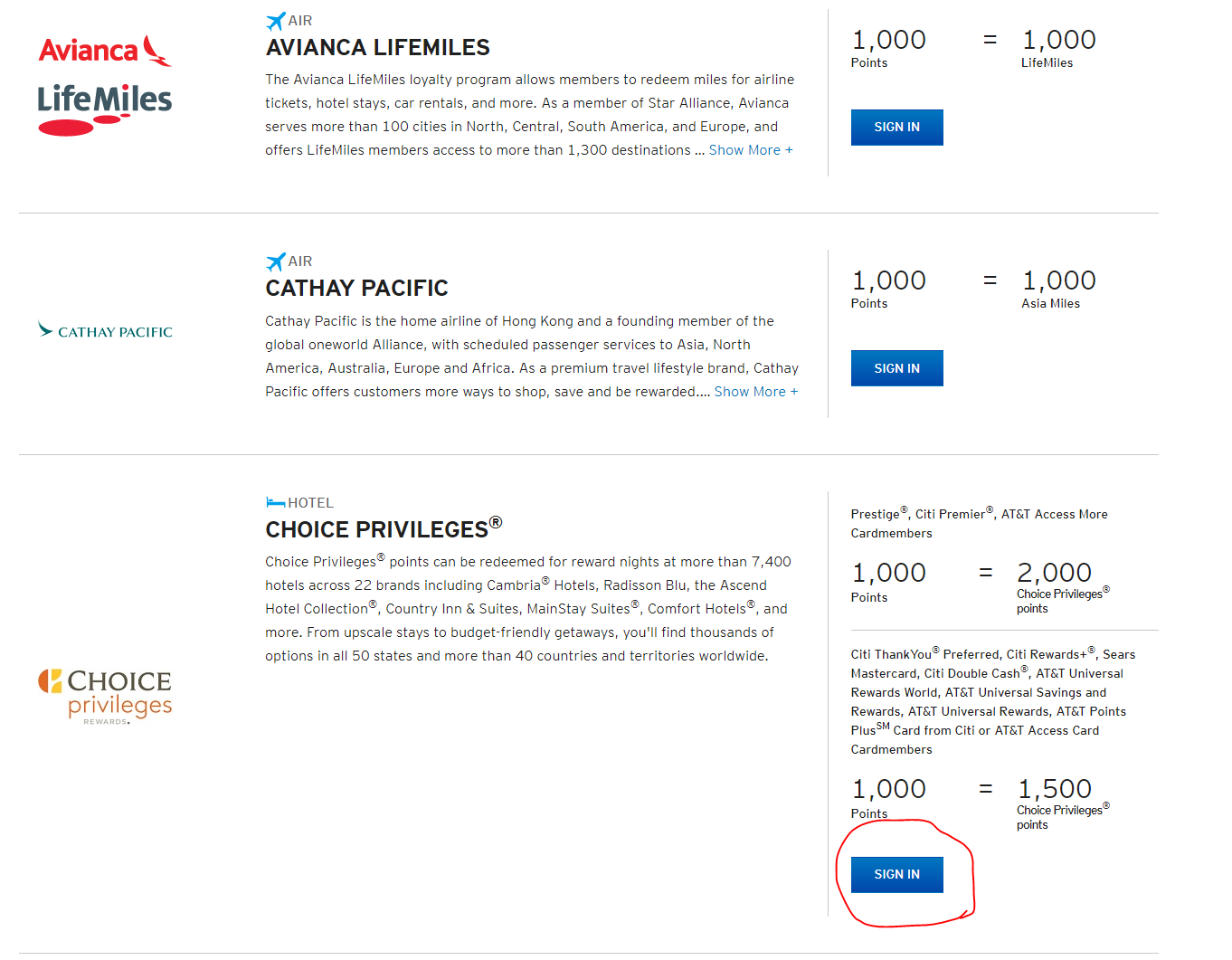Viewport: 1232px width, 960px height.
Task: Sign in for Cathay Pacific Asia Miles
Action: (896, 368)
